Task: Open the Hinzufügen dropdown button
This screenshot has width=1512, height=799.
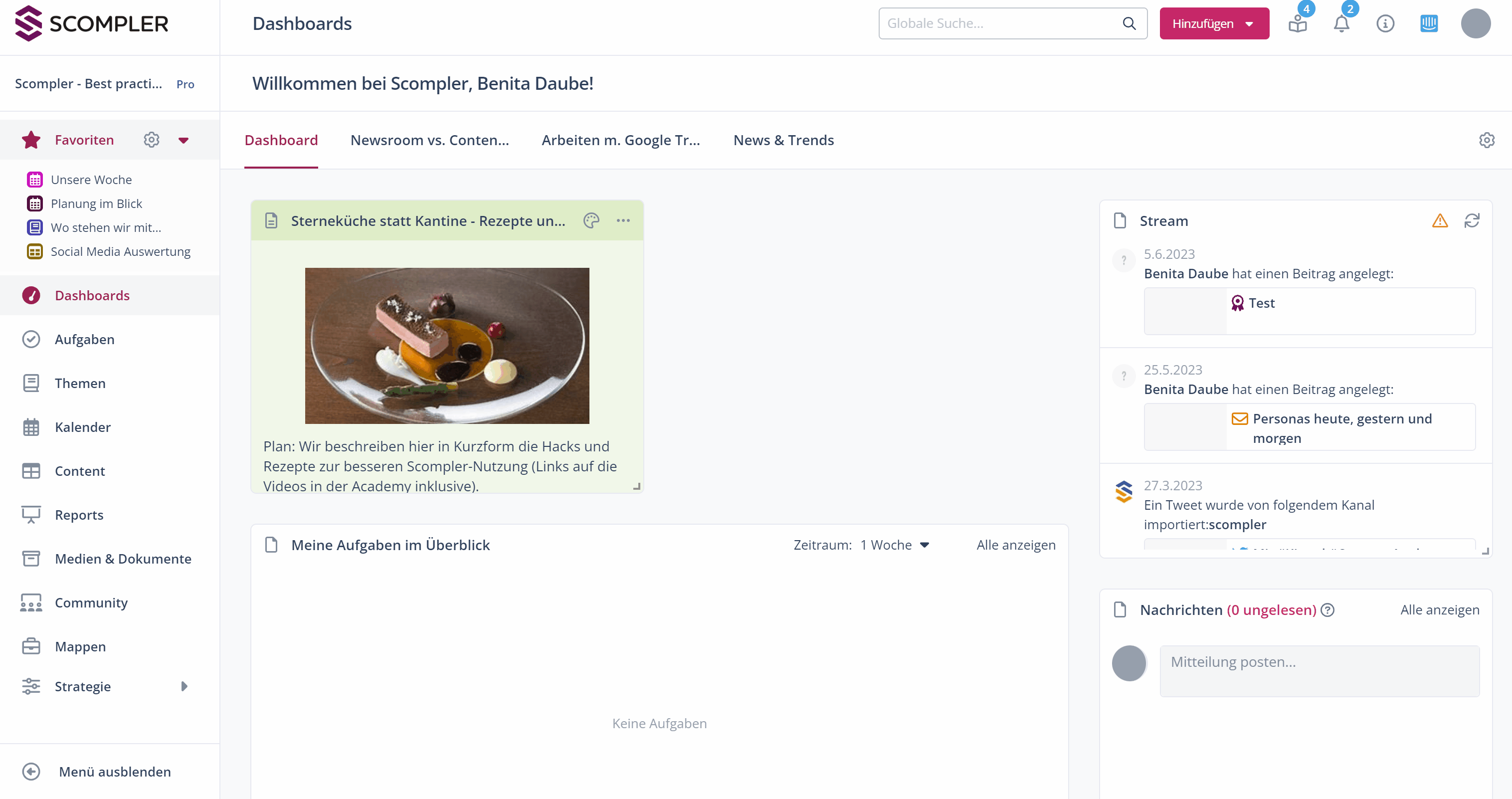Action: [1214, 24]
